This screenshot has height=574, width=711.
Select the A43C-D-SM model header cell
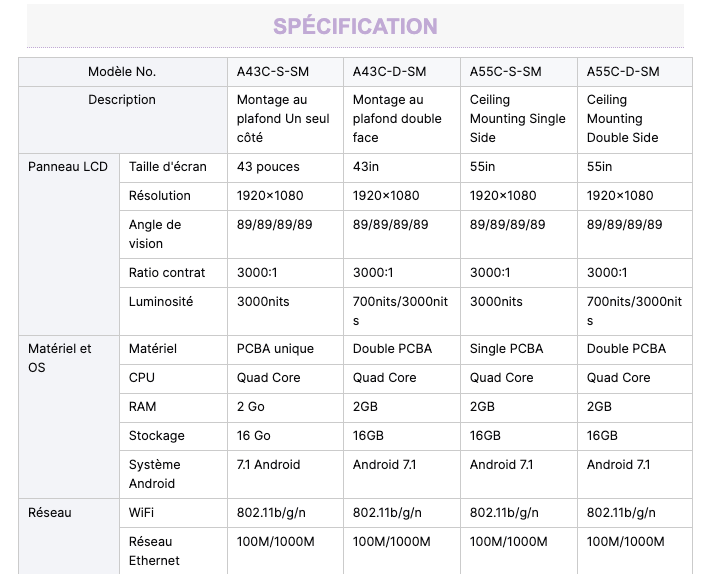pyautogui.click(x=402, y=72)
